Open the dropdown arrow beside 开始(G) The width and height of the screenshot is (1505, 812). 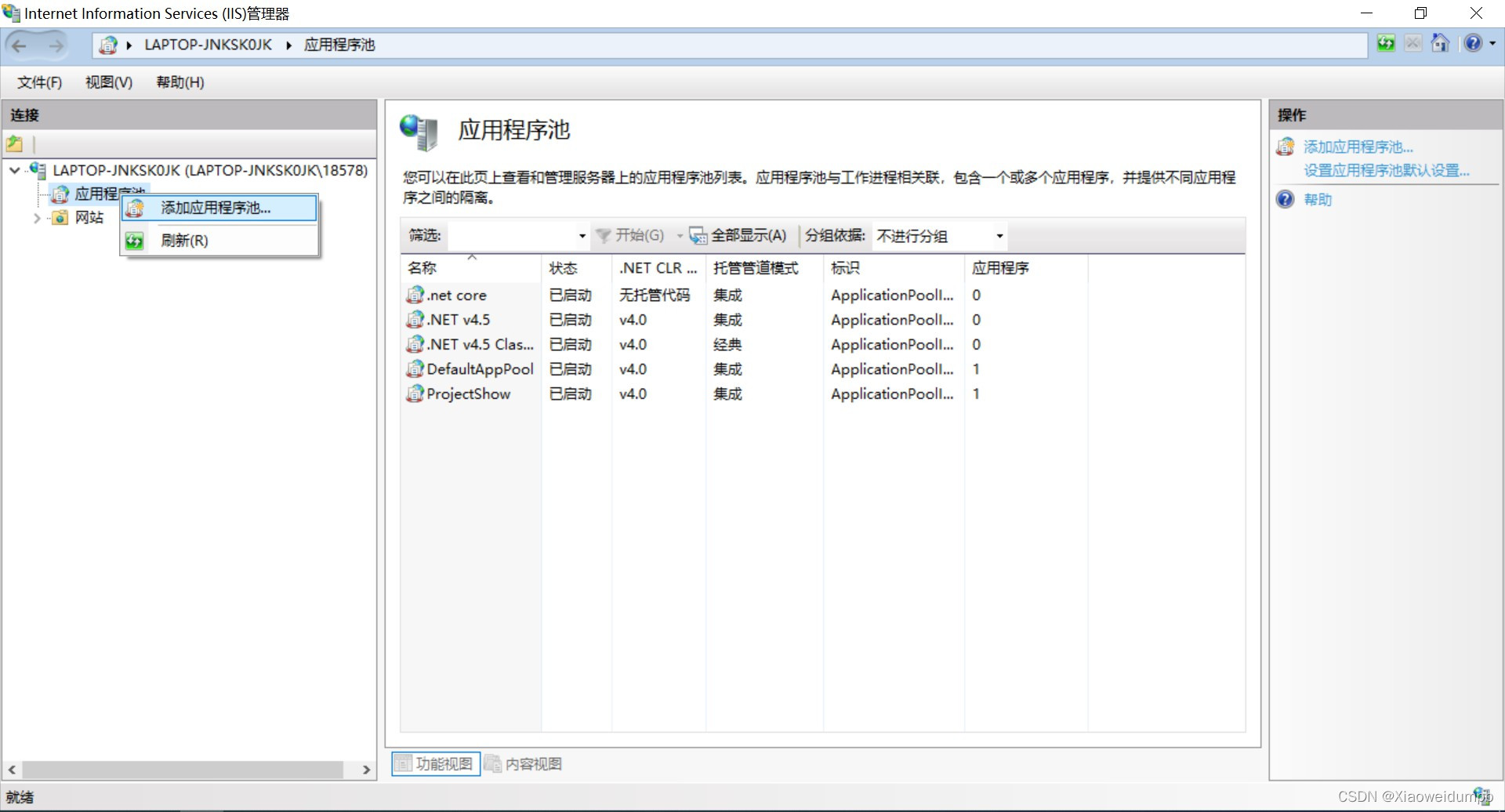[x=680, y=236]
